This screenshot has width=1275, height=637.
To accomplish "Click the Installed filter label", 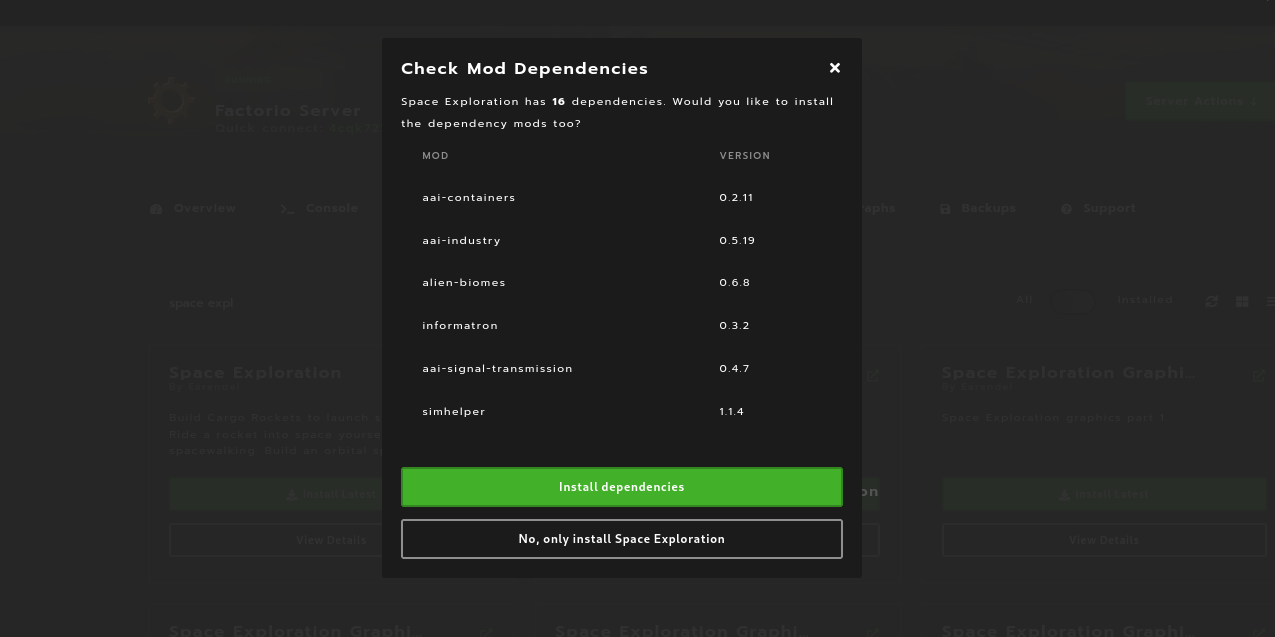I will click(x=1145, y=300).
